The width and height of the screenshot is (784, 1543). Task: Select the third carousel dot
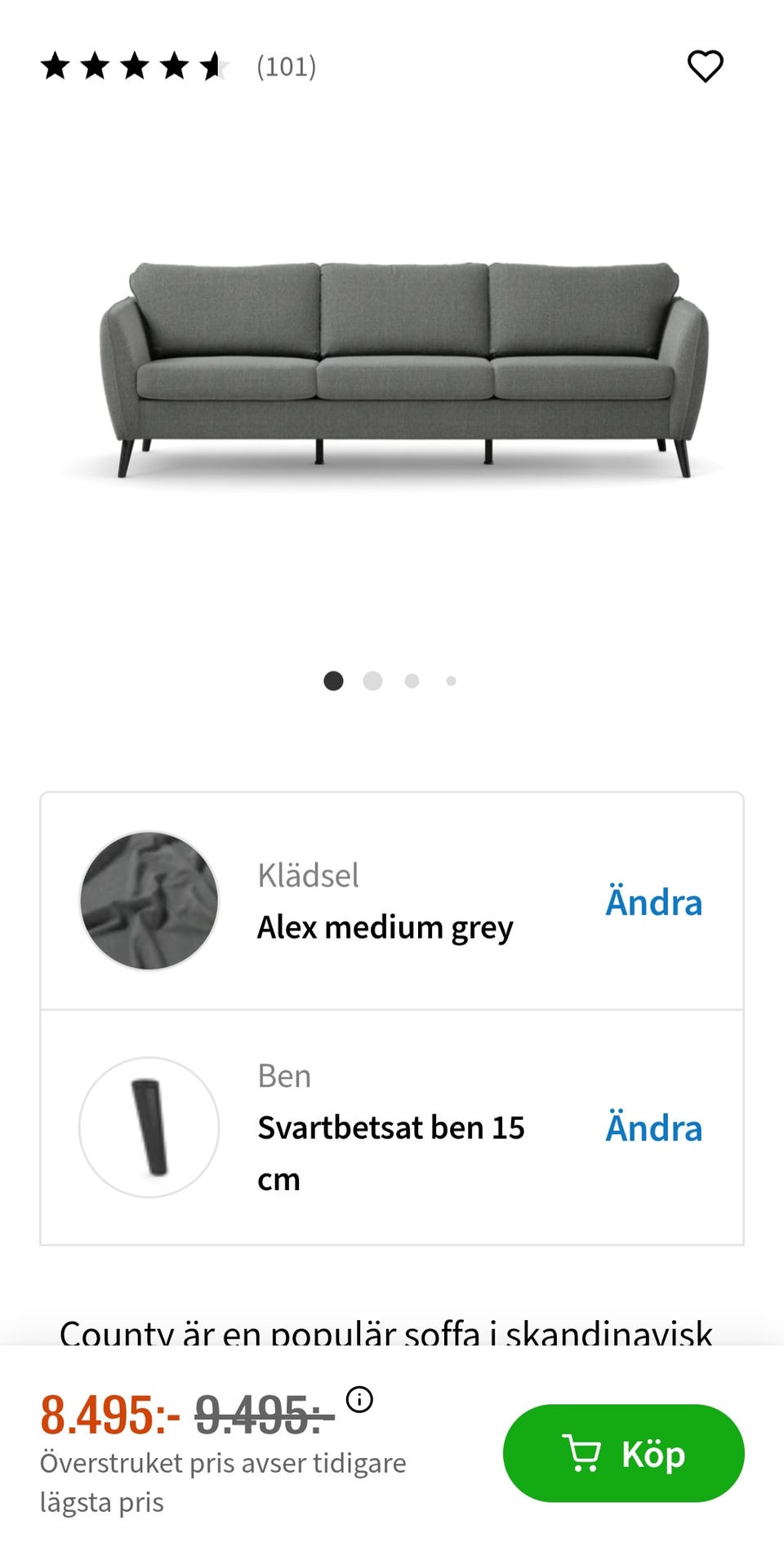coord(412,680)
